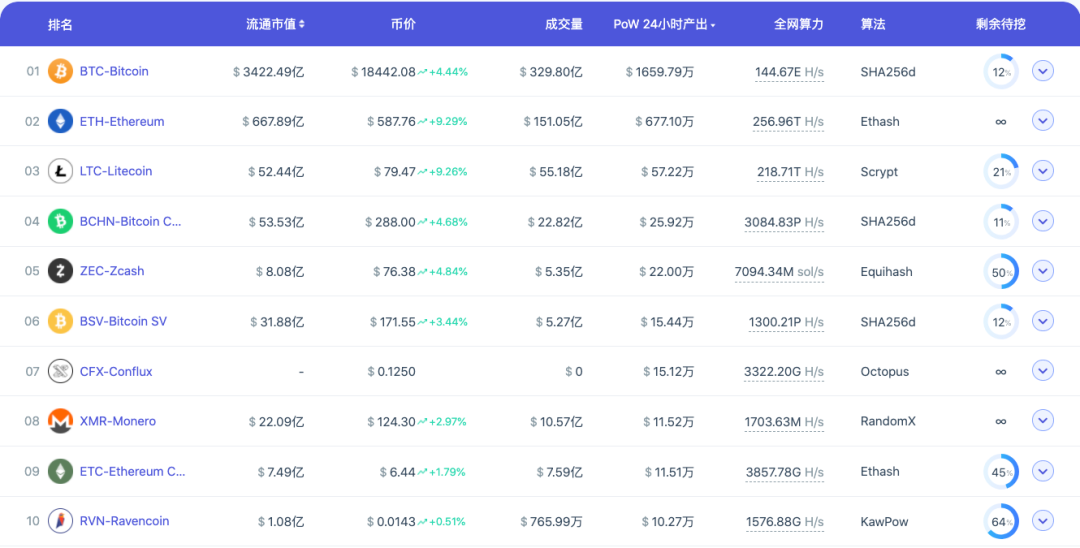Click the green Bitcoin Cash icon
Screen dimensions: 1080x548
pyautogui.click(x=61, y=222)
